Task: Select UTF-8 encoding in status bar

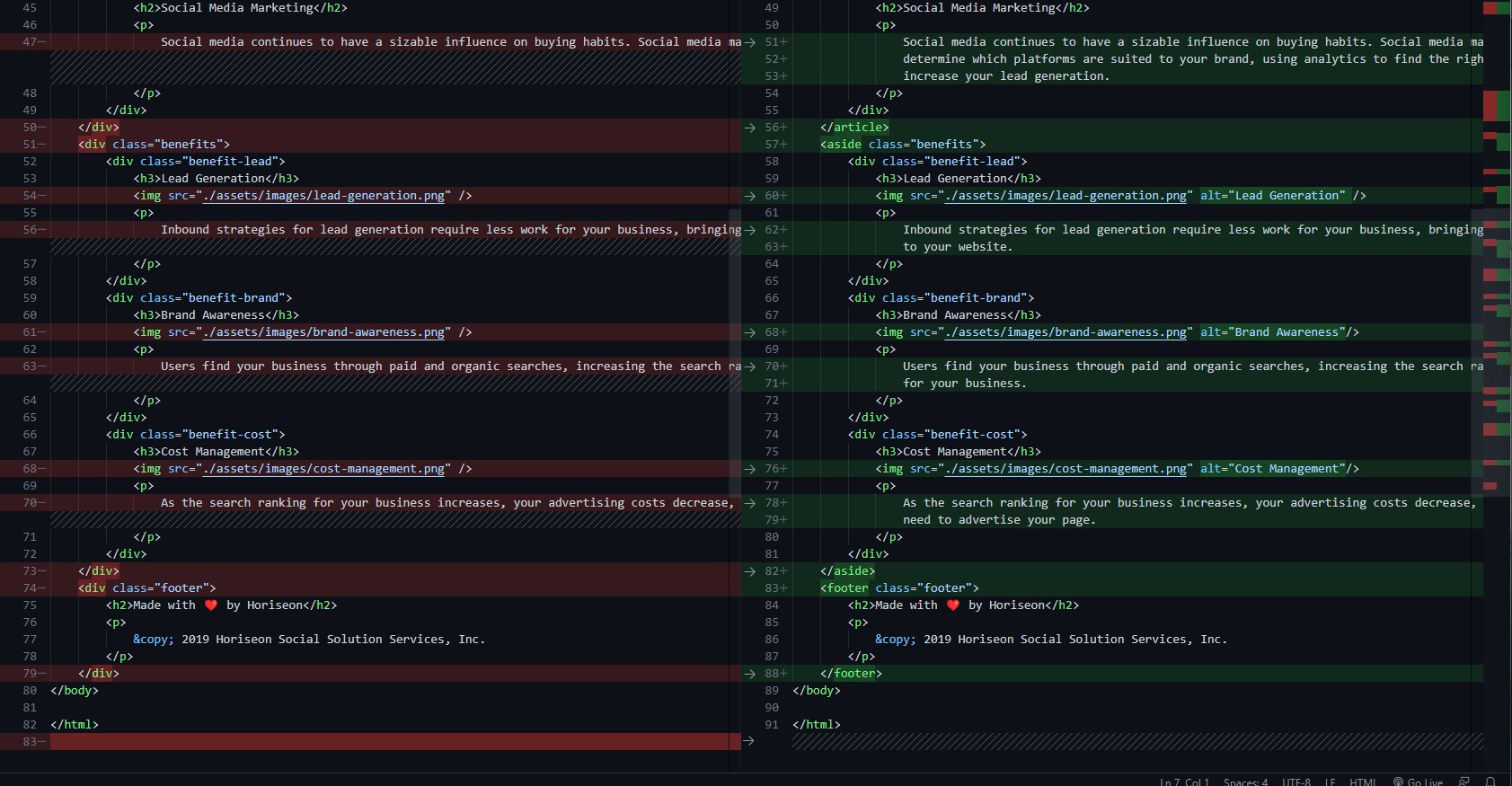Action: (x=1296, y=782)
